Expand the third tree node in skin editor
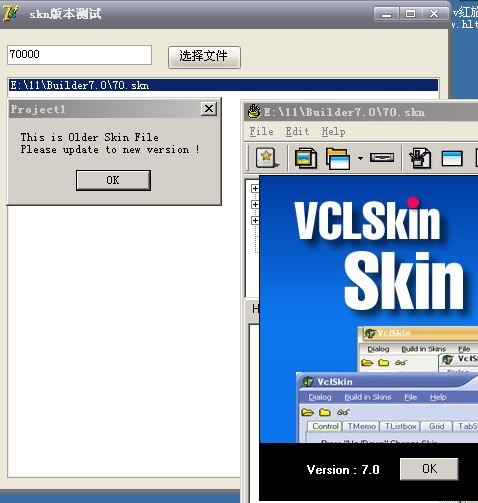The height and width of the screenshot is (503, 478). (255, 220)
